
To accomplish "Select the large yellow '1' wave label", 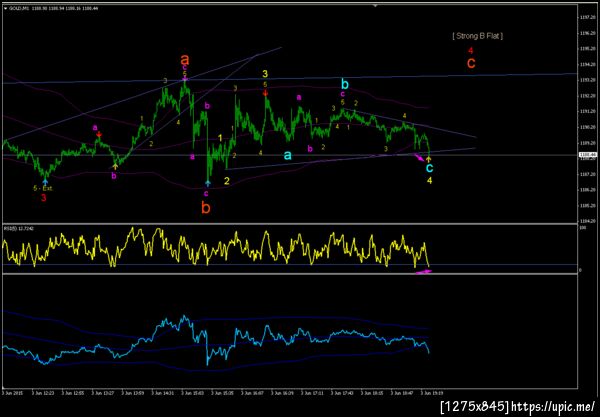I will coord(220,138).
